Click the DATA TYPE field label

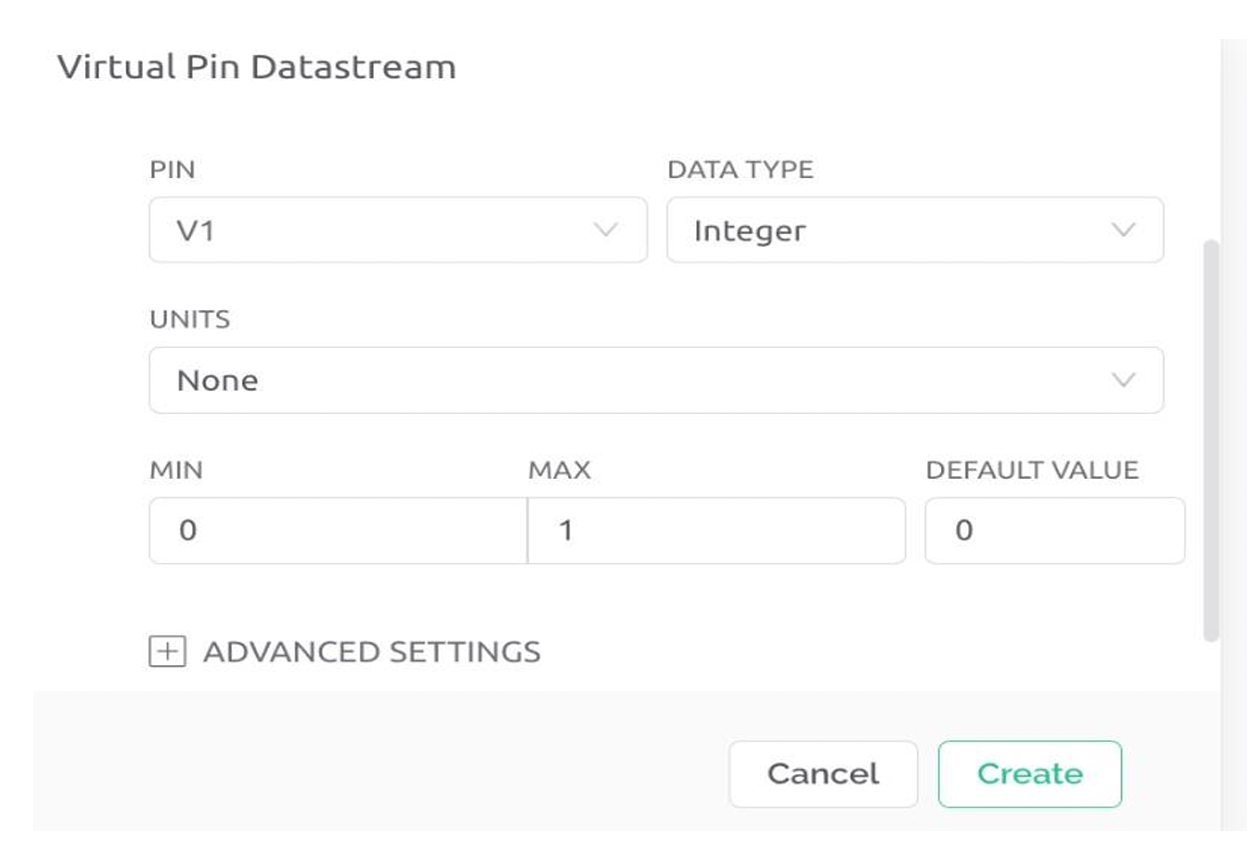(x=740, y=170)
